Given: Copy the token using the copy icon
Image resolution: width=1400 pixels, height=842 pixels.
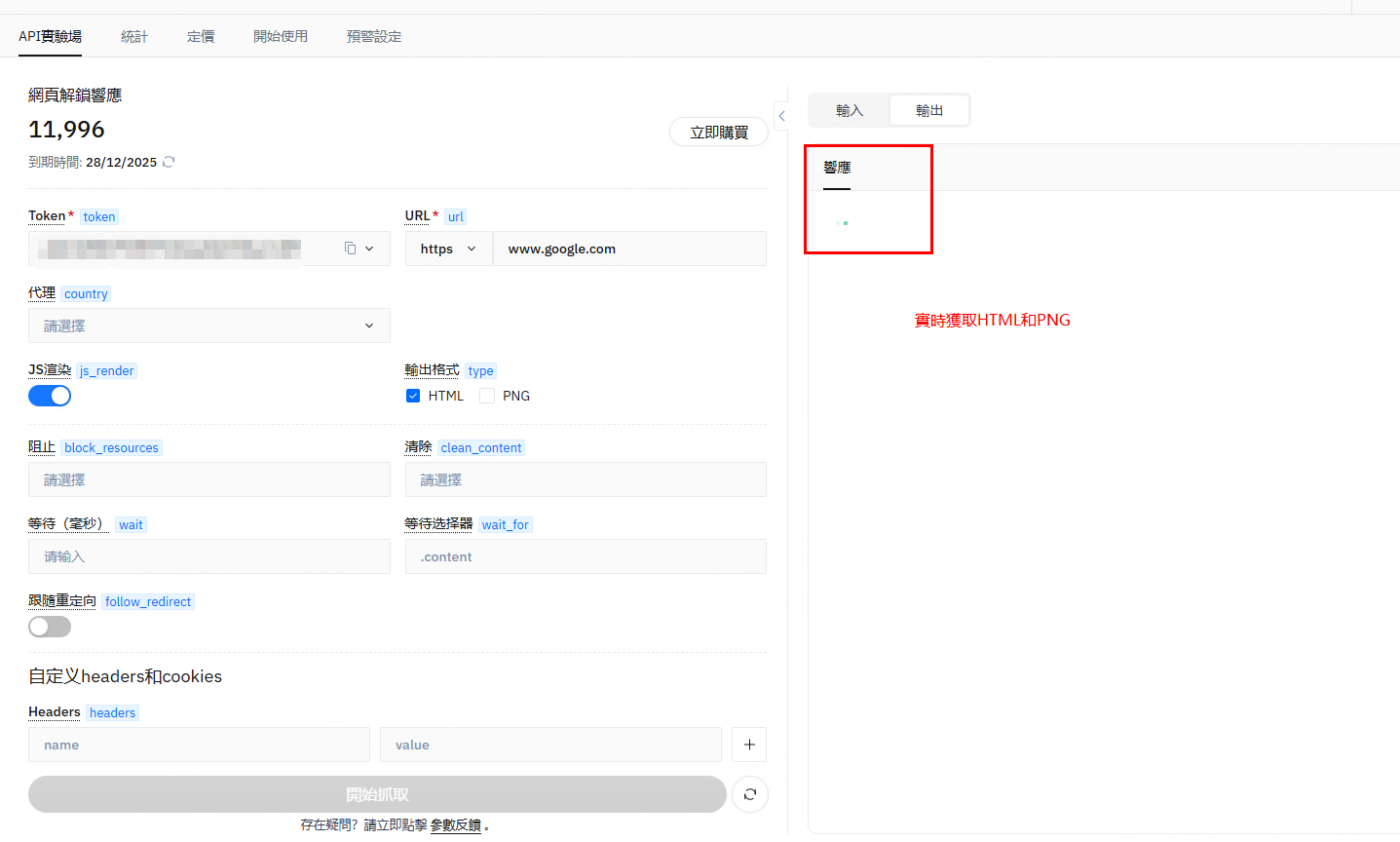Looking at the screenshot, I should (350, 249).
